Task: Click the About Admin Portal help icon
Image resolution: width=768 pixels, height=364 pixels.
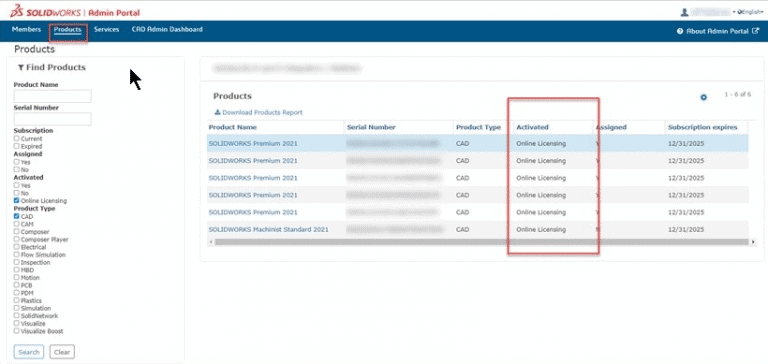Action: tap(680, 31)
